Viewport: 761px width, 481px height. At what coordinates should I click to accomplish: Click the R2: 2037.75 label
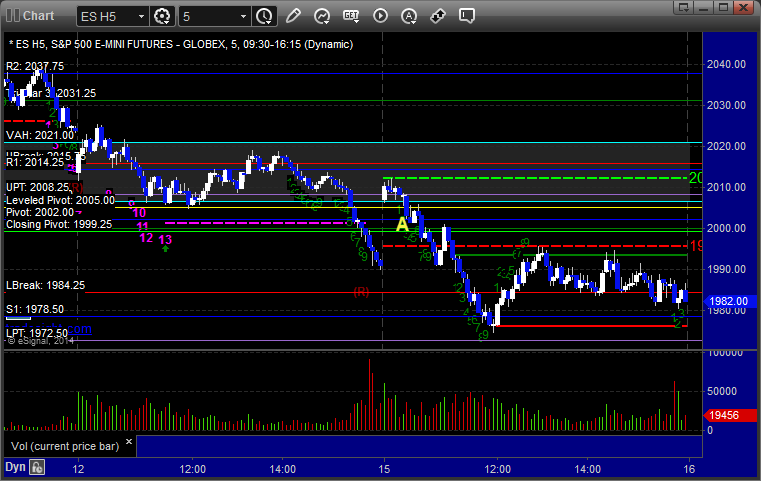point(35,66)
